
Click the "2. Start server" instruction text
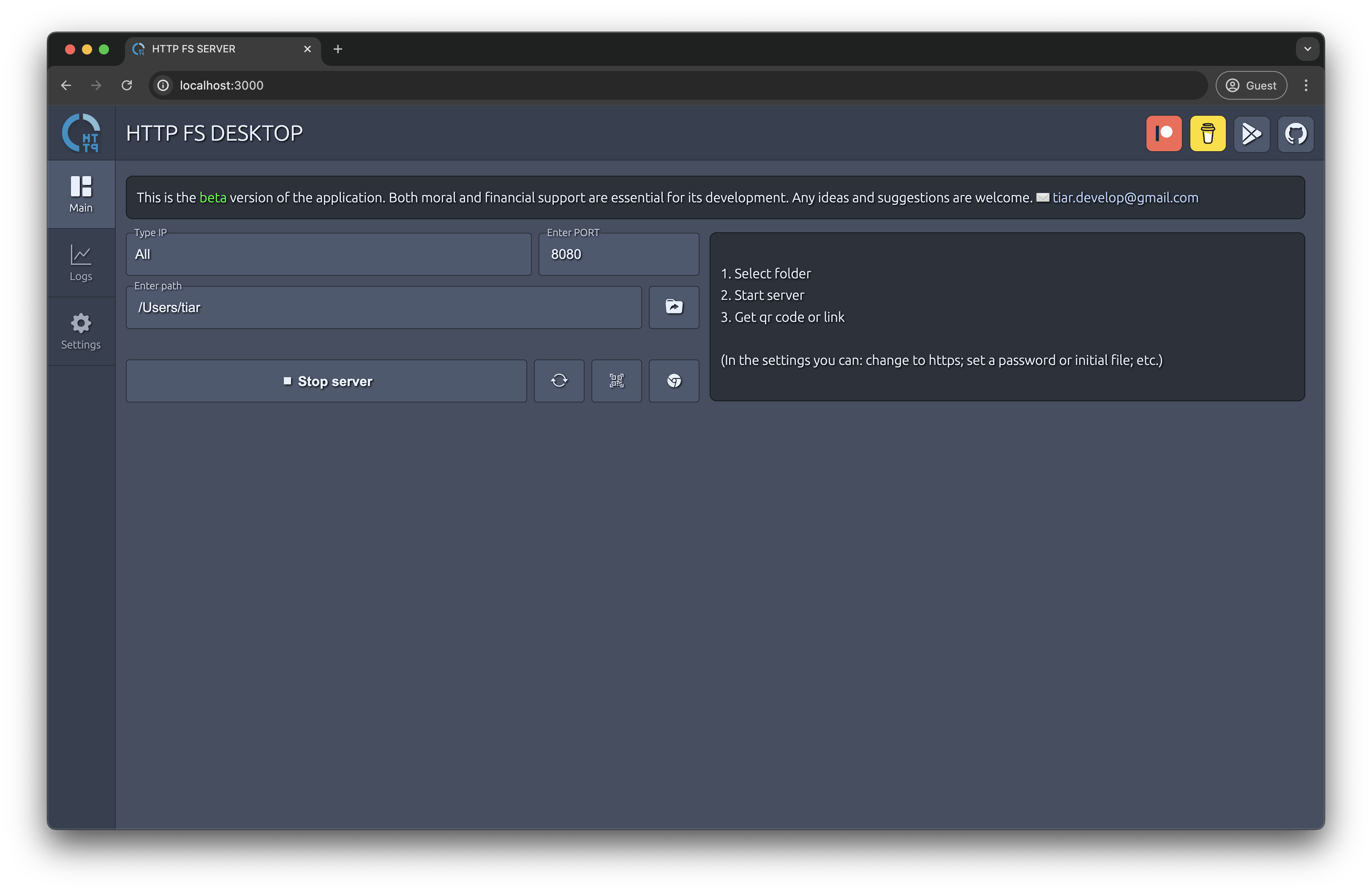[x=762, y=295]
